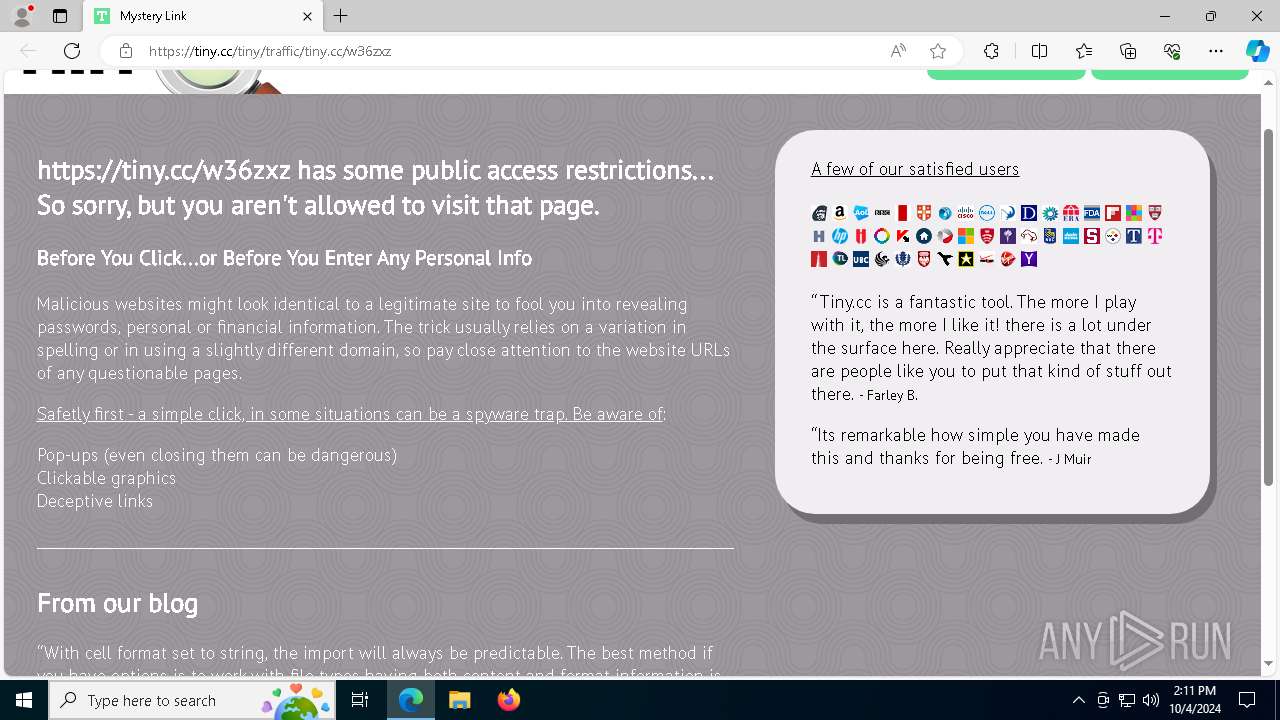1280x720 pixels.
Task: Click 'Pop-ups (even closing them can be dangerous)' text
Action: tap(217, 455)
